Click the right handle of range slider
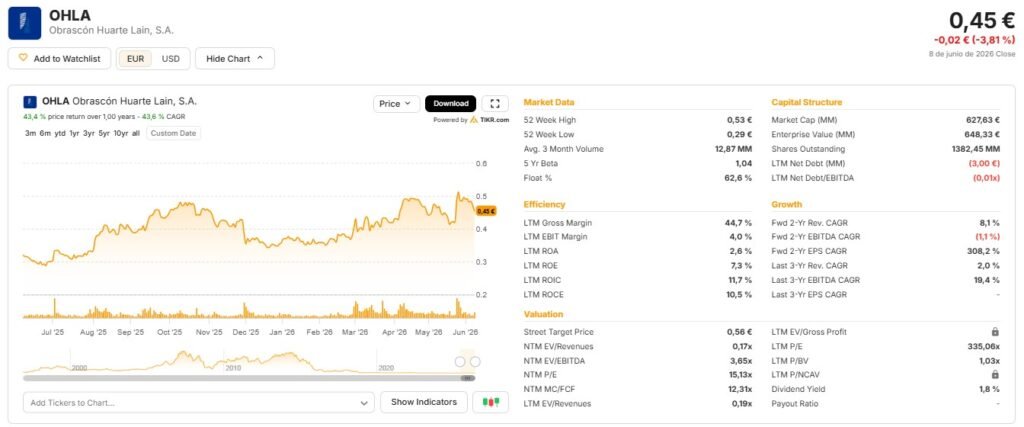Viewport: 1024px width, 427px height. click(475, 362)
